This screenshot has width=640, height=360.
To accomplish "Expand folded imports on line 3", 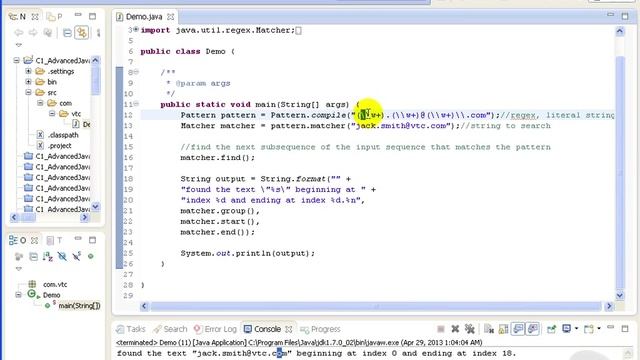I will (136, 29).
